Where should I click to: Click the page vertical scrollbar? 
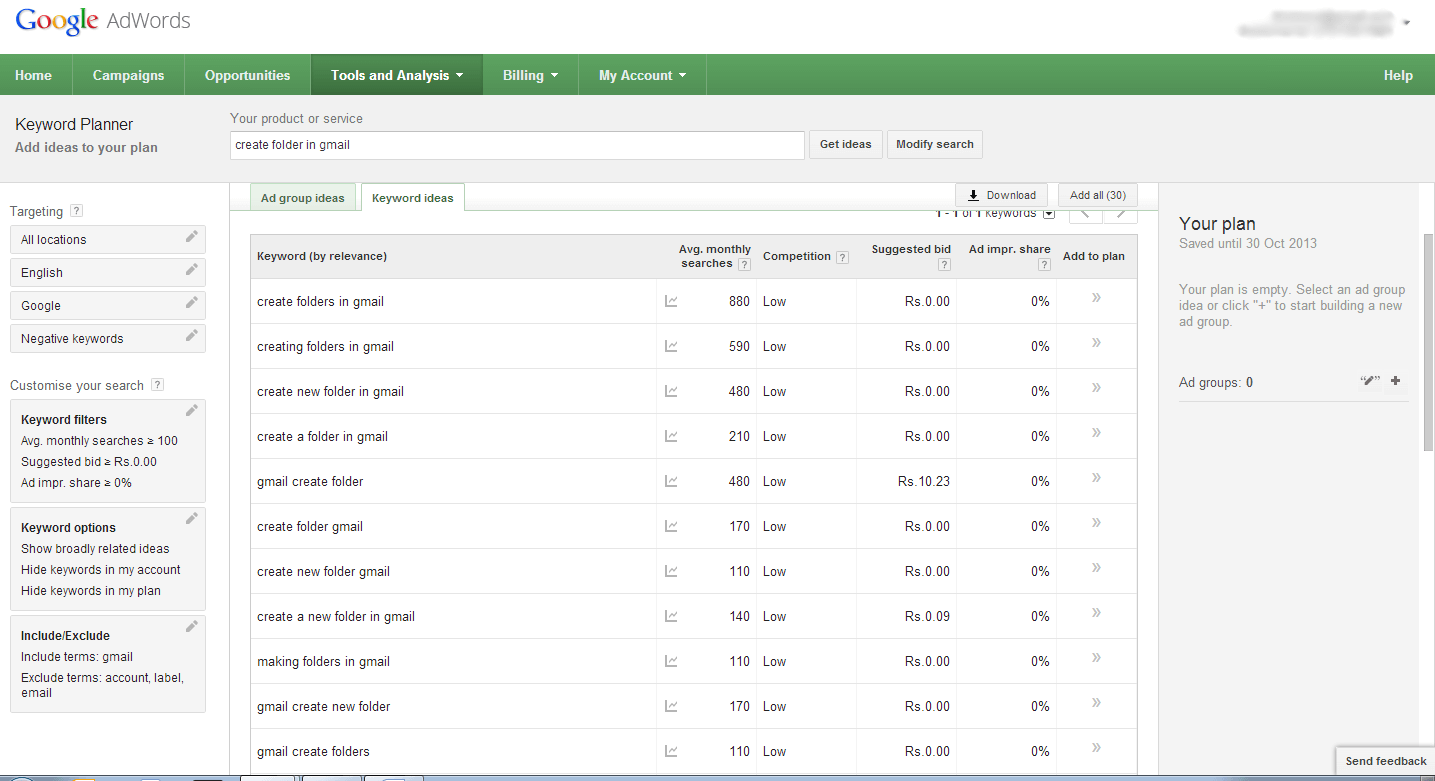tap(1428, 340)
